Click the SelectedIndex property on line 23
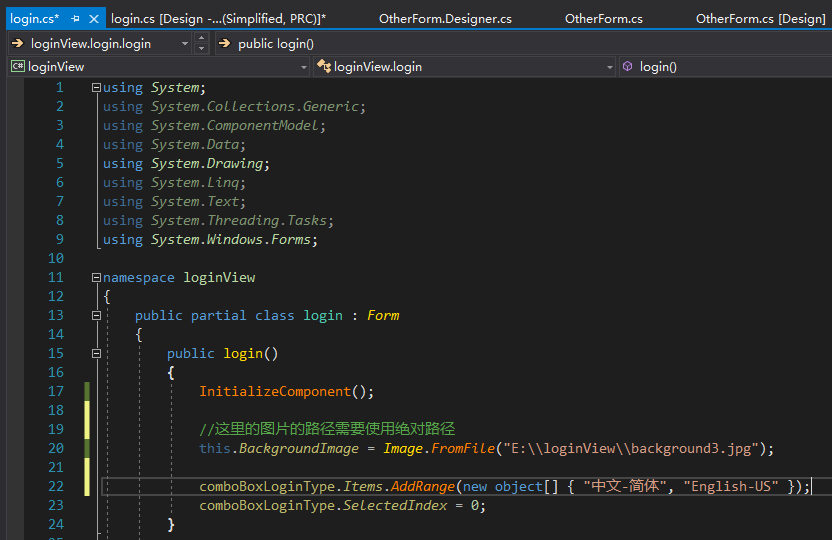The height and width of the screenshot is (540, 832). (395, 506)
